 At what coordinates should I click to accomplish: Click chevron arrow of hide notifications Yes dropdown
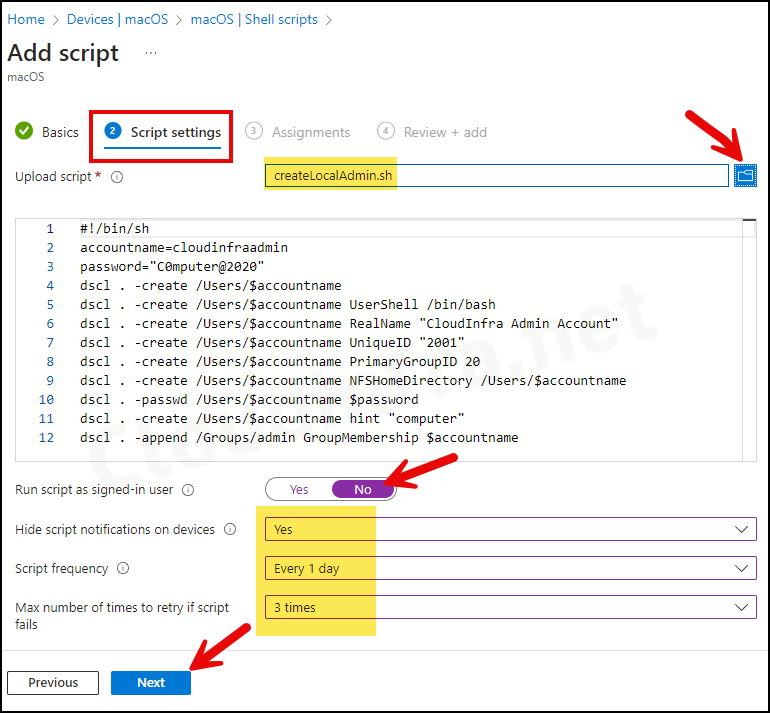tap(741, 529)
